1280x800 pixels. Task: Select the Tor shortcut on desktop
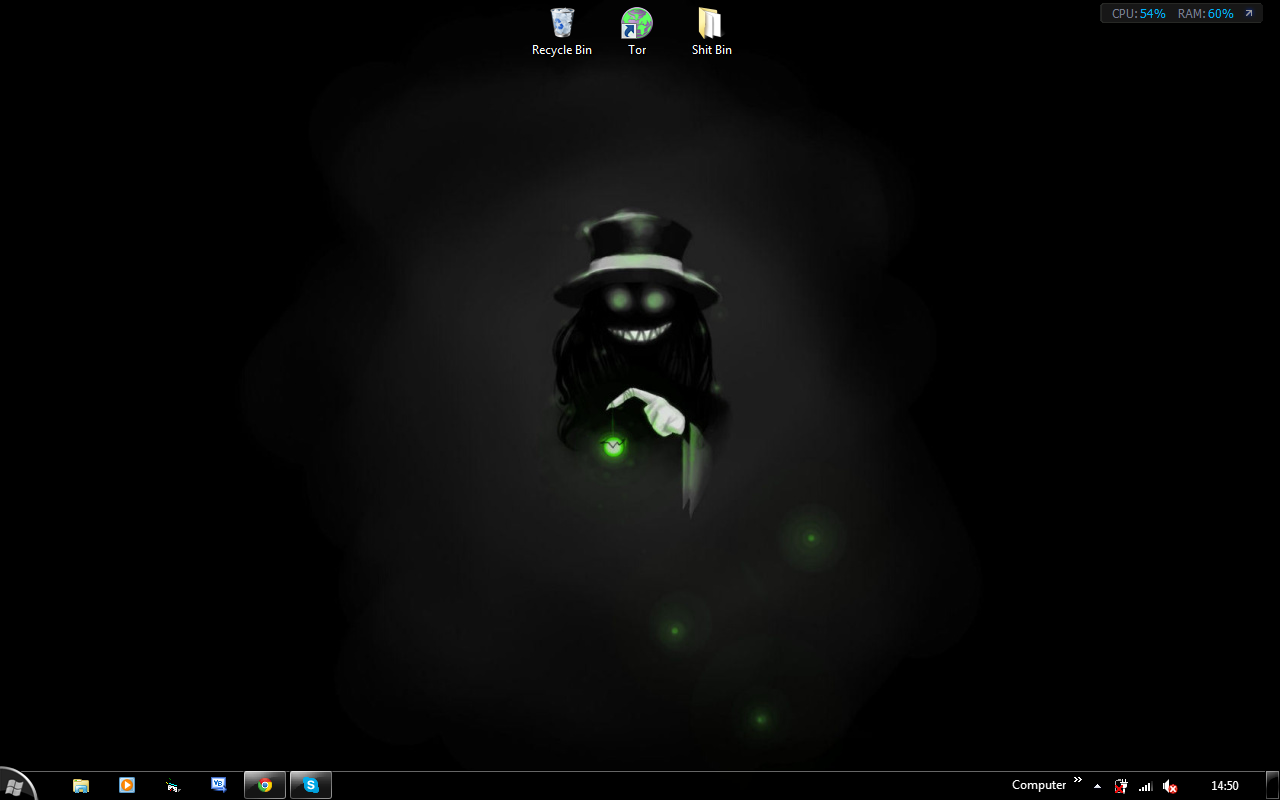[x=637, y=32]
